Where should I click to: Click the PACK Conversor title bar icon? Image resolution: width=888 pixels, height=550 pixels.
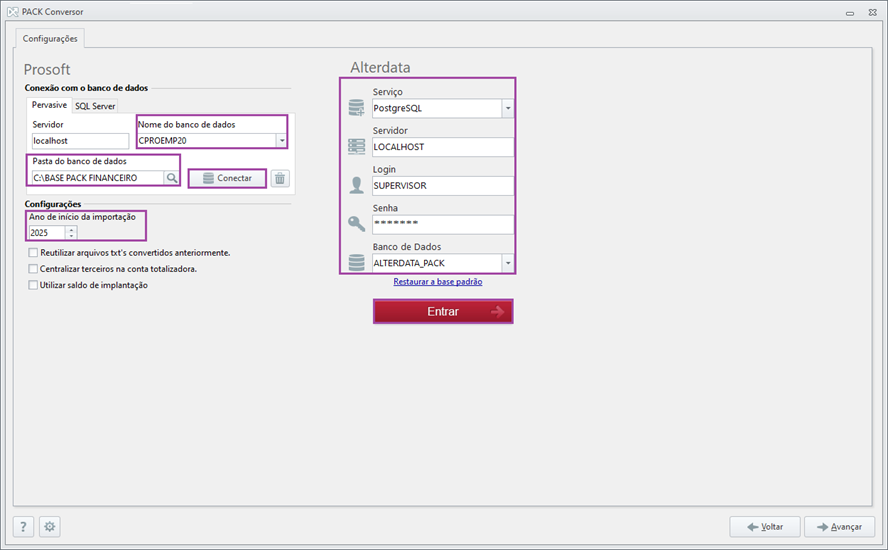(12, 11)
